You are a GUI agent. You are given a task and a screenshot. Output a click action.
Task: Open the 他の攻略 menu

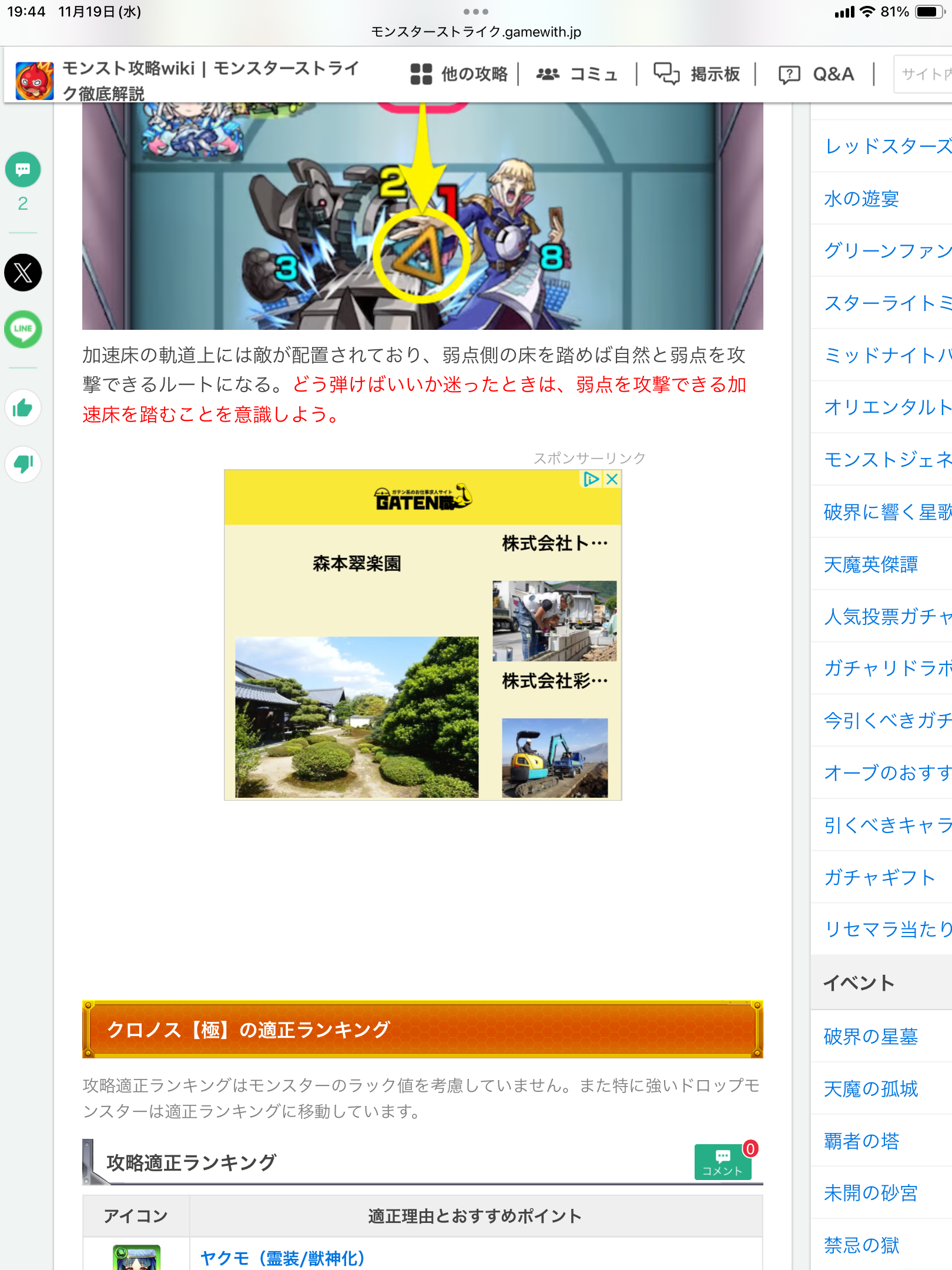click(459, 74)
